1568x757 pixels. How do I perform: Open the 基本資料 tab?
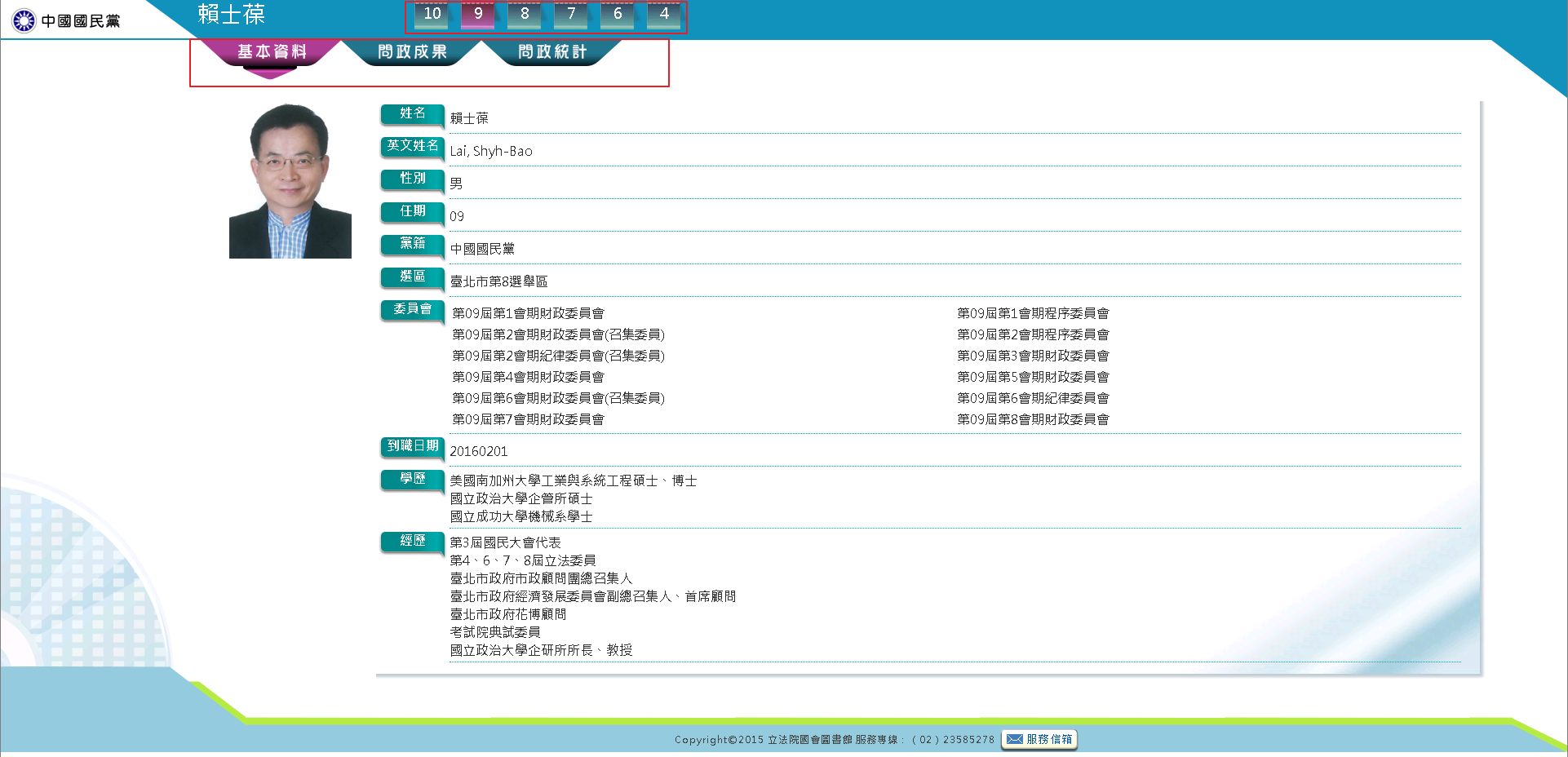coord(272,52)
